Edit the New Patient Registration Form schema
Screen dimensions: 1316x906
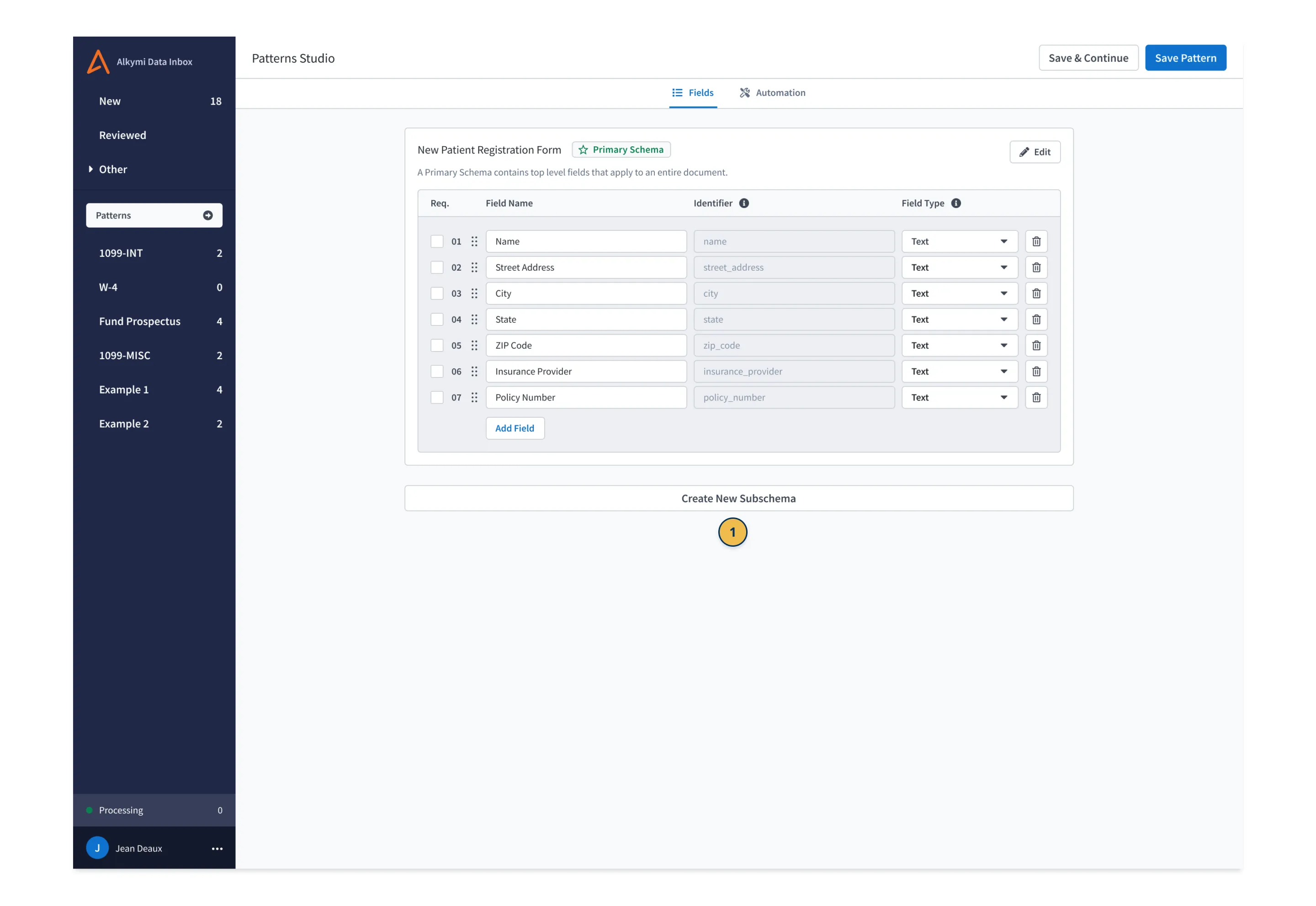1035,152
